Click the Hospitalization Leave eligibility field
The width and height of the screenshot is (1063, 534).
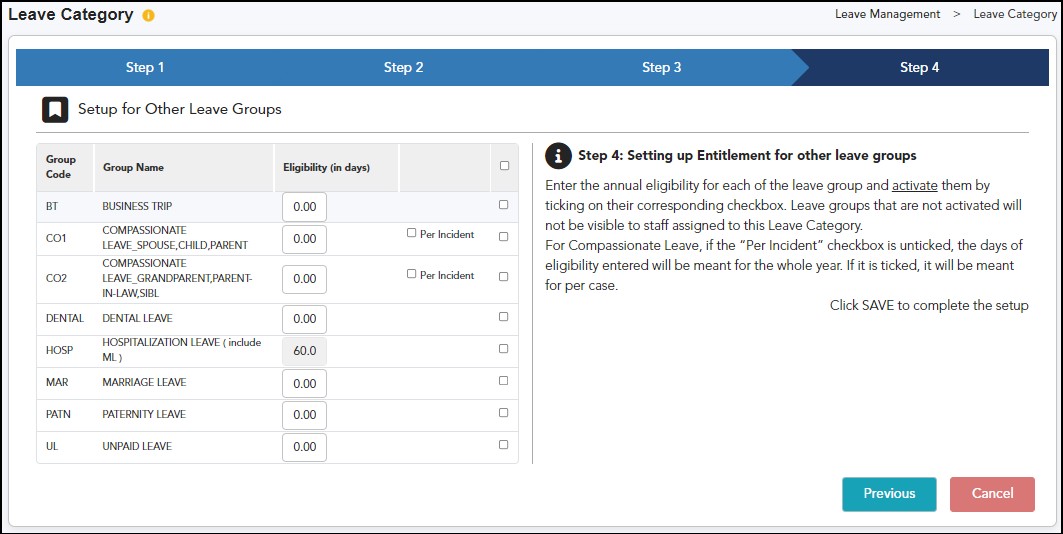[x=304, y=351]
